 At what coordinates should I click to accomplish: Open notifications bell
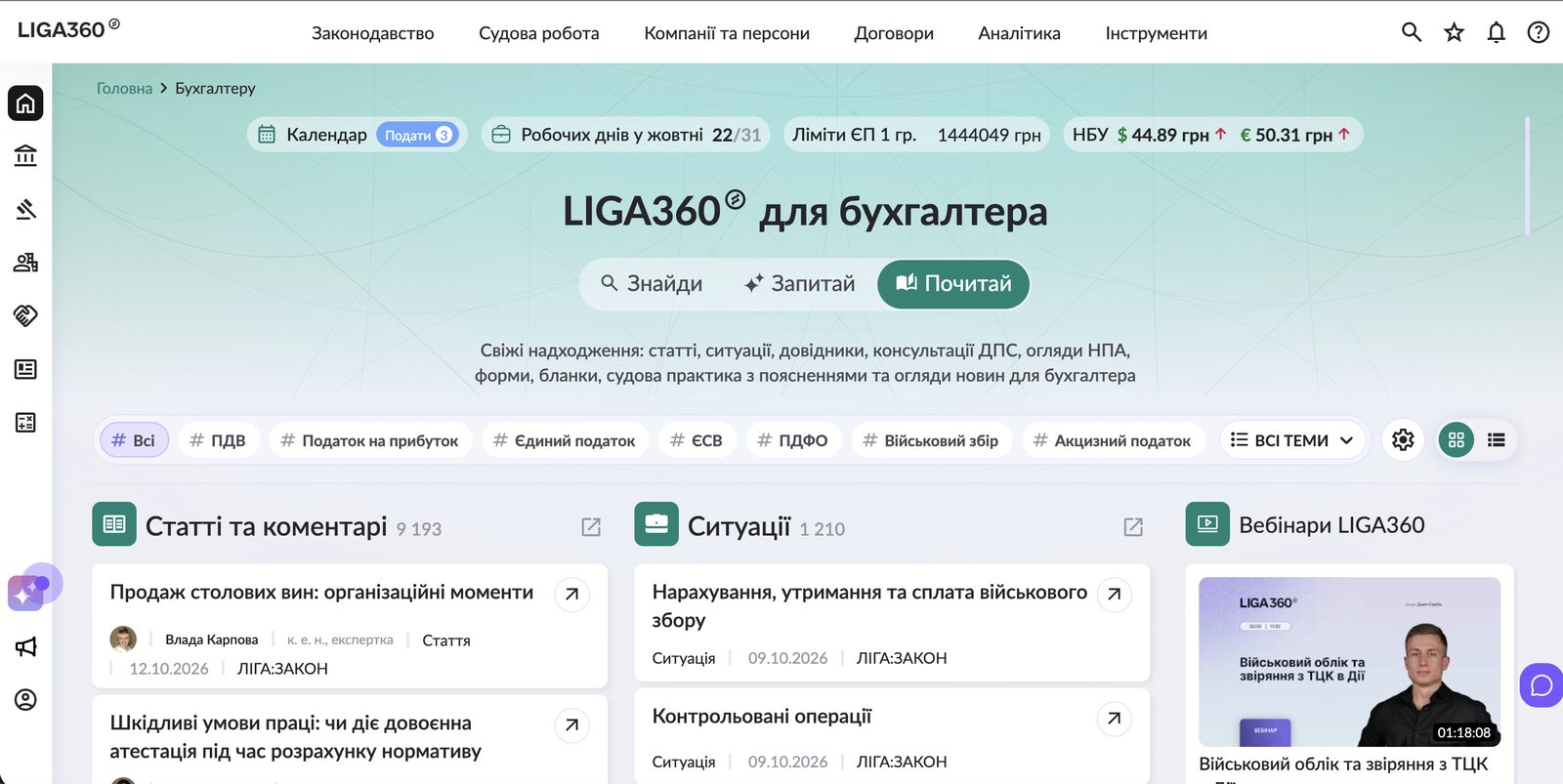pyautogui.click(x=1497, y=32)
